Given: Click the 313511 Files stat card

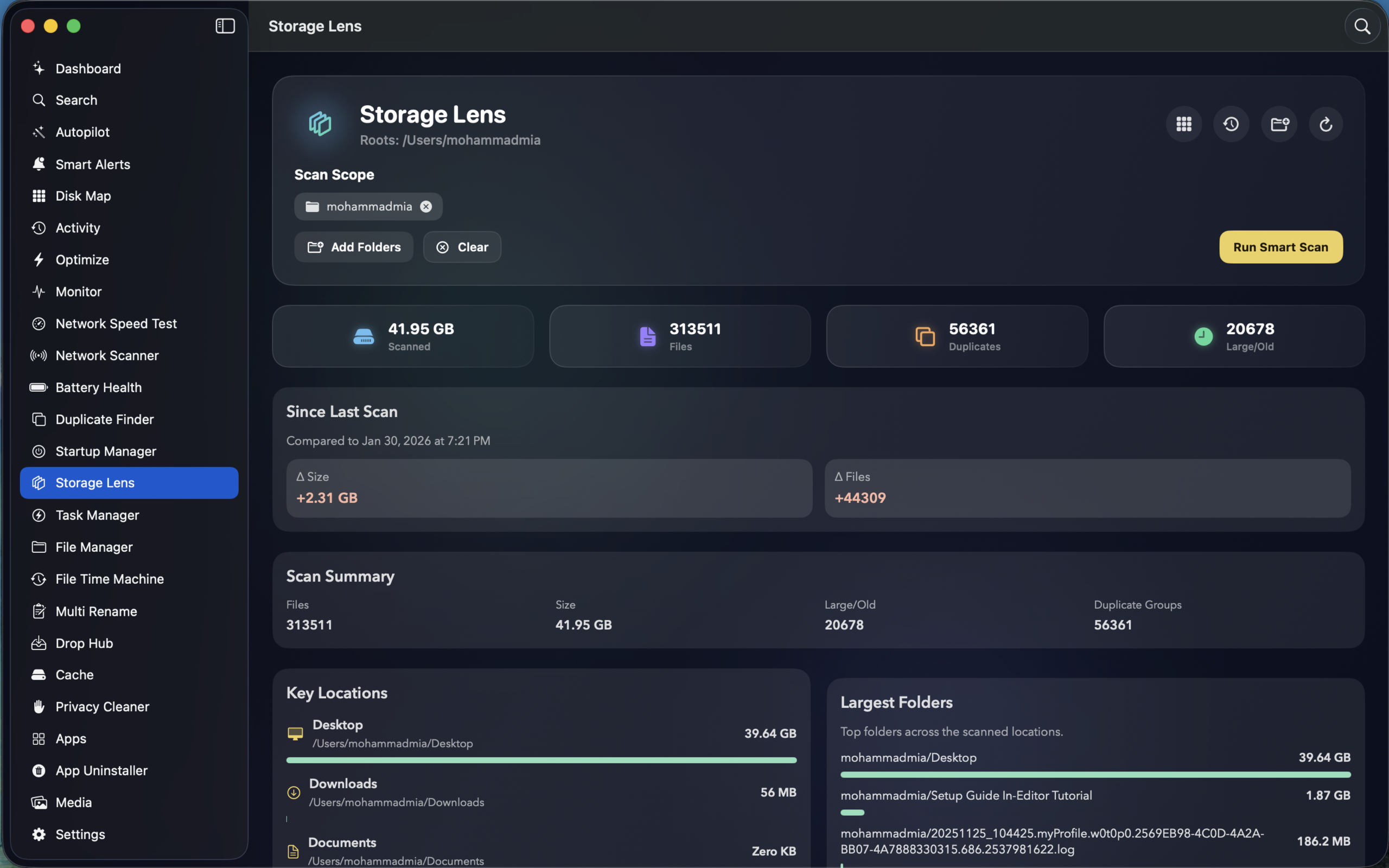Looking at the screenshot, I should [679, 336].
